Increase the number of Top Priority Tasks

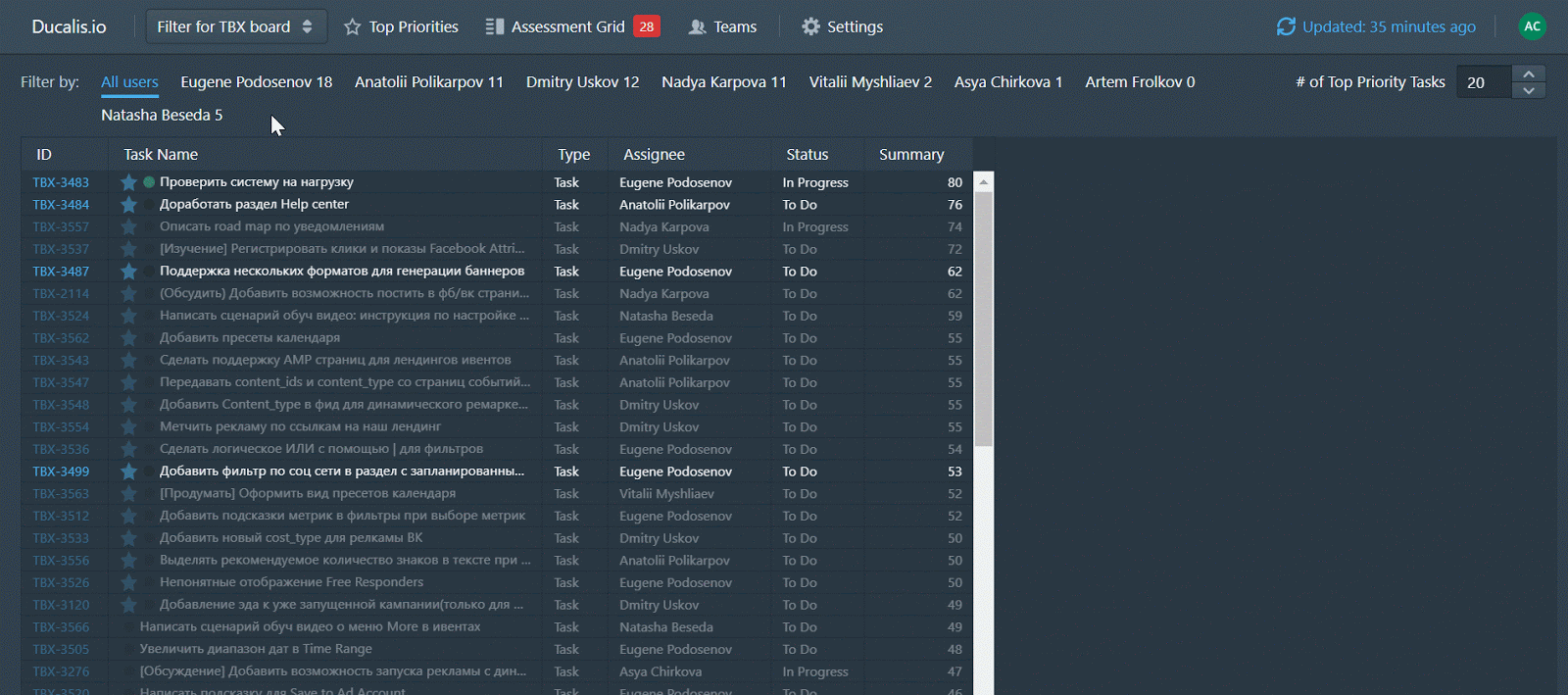point(1528,74)
